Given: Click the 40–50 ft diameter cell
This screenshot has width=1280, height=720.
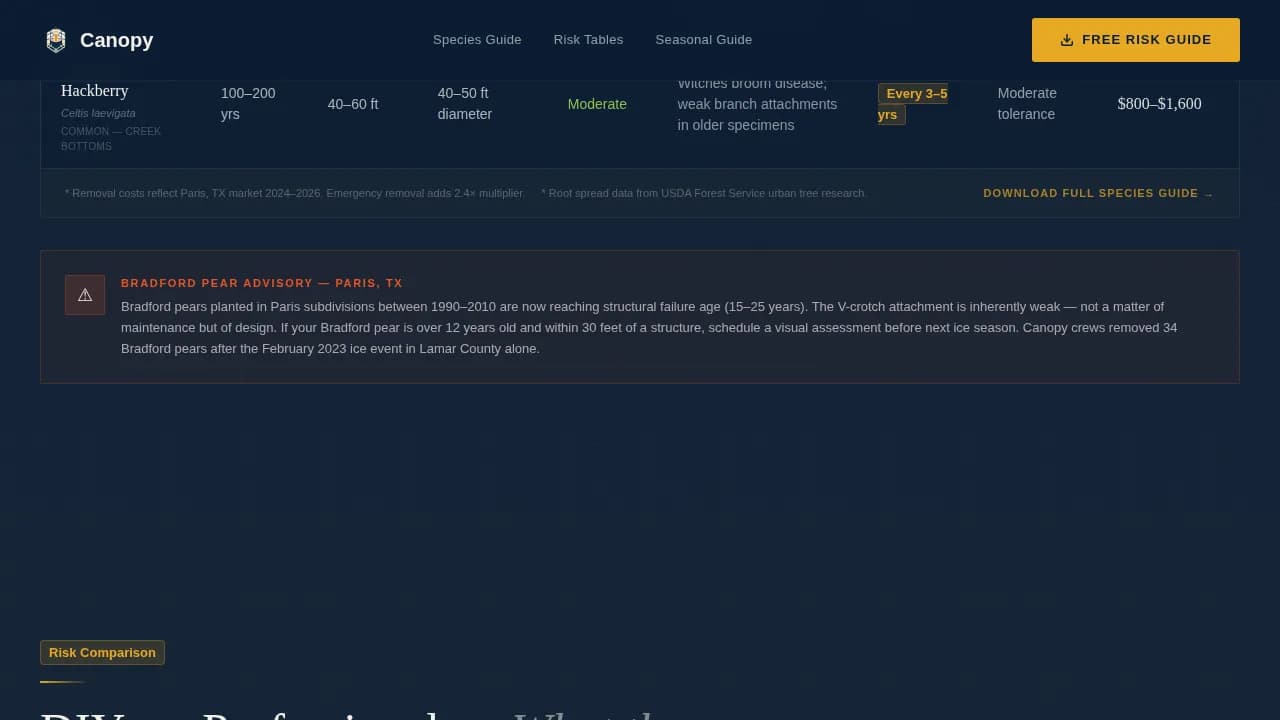Looking at the screenshot, I should point(465,104).
